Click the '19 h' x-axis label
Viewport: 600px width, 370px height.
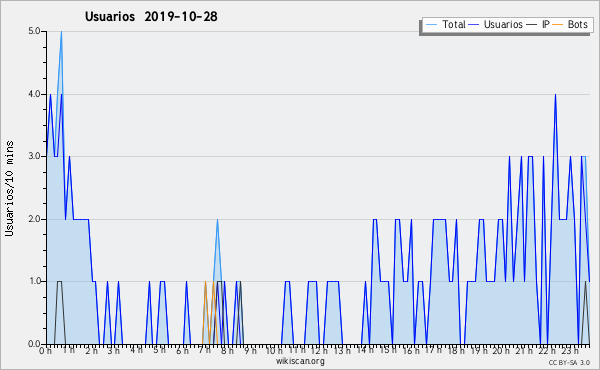pyautogui.click(x=479, y=351)
